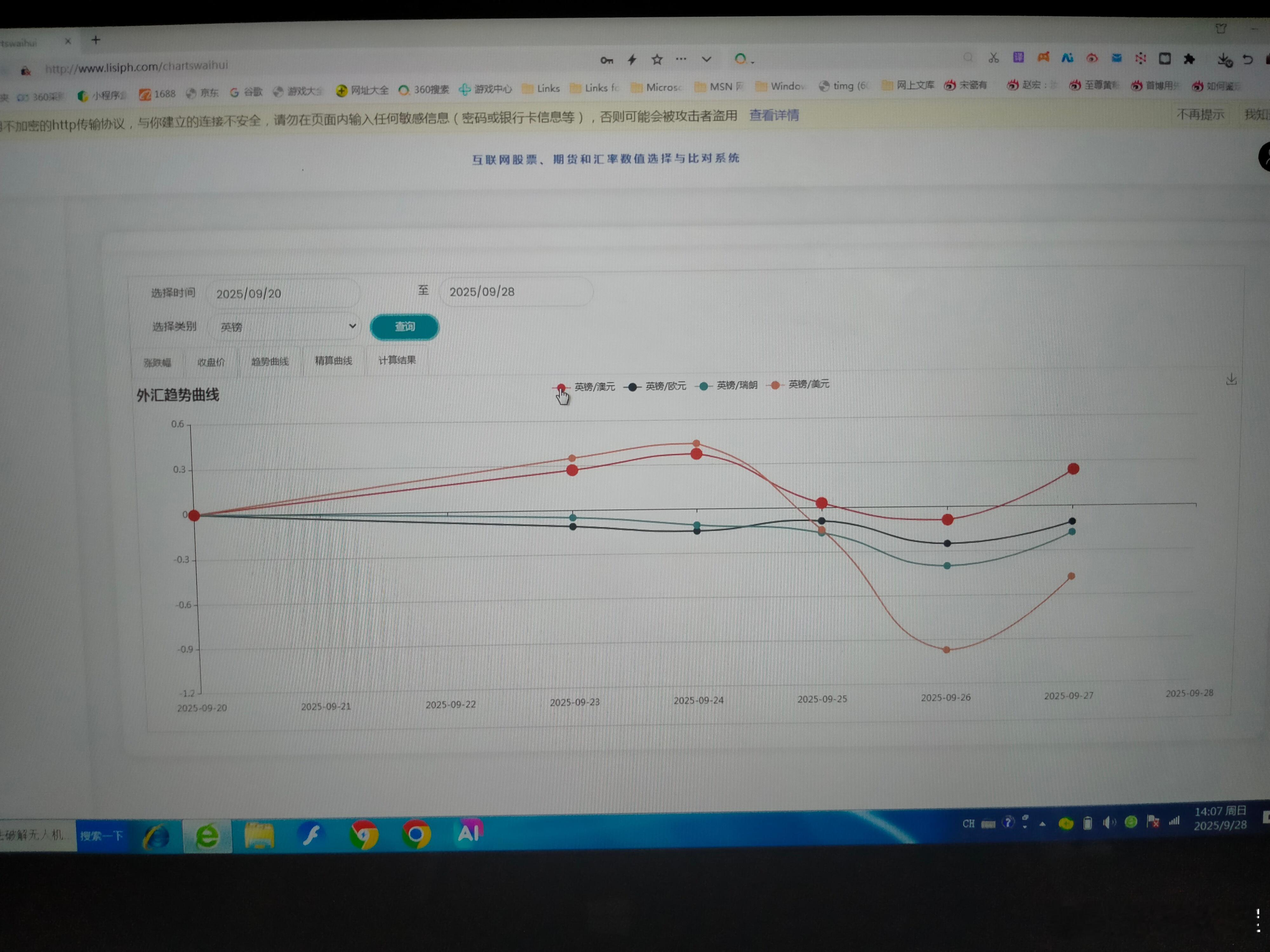Click the blue mail extension icon
Viewport: 1270px width, 952px height.
tap(1117, 57)
